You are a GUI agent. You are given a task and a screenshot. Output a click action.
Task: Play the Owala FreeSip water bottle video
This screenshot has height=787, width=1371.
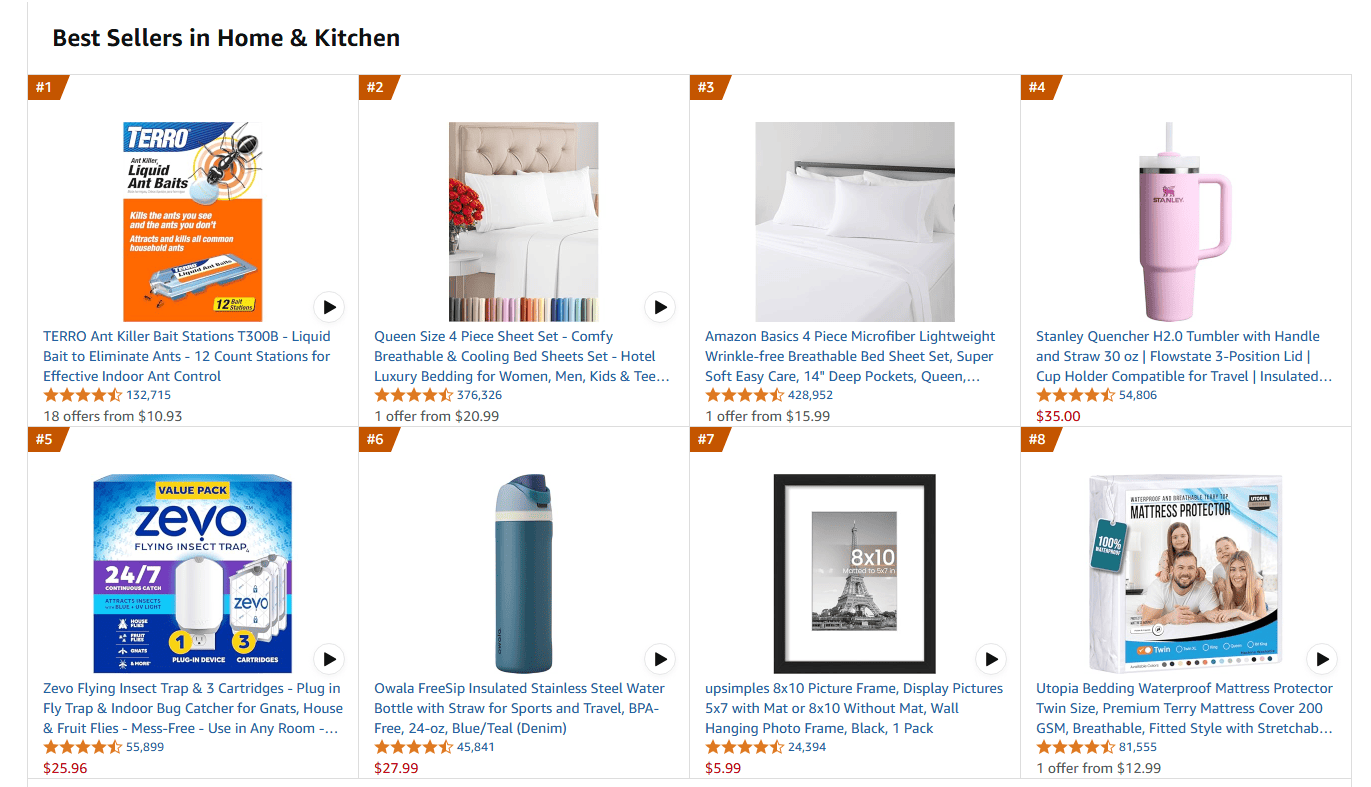point(660,659)
